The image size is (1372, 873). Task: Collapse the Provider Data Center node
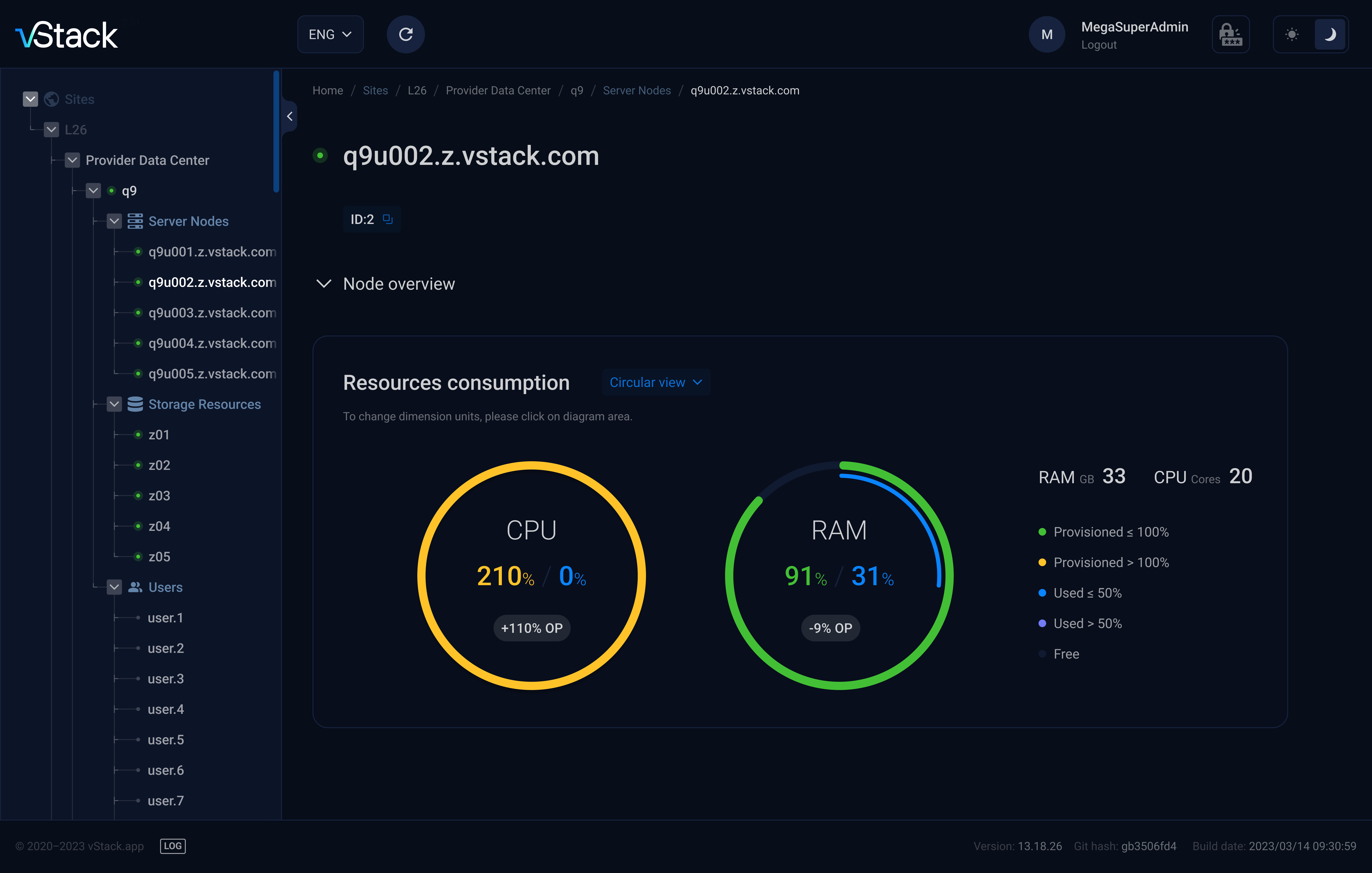click(72, 160)
